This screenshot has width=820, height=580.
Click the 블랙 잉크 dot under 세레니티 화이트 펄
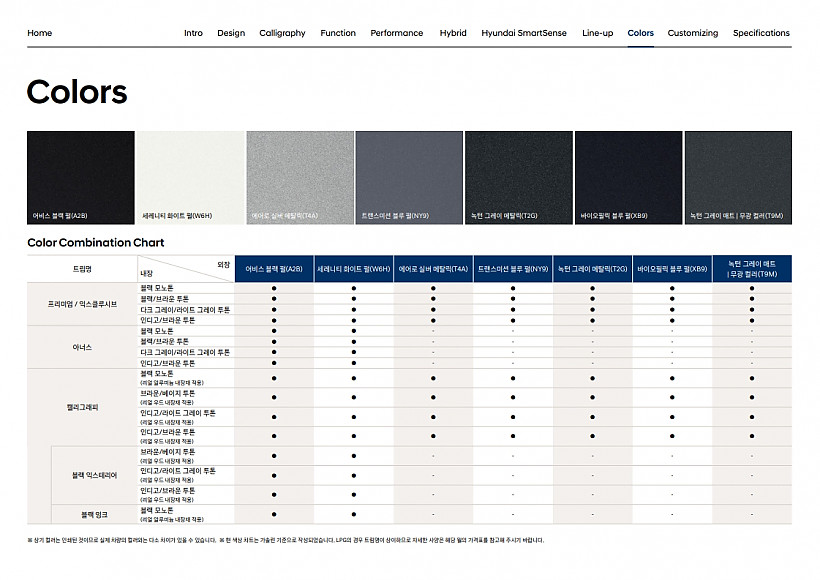[354, 515]
